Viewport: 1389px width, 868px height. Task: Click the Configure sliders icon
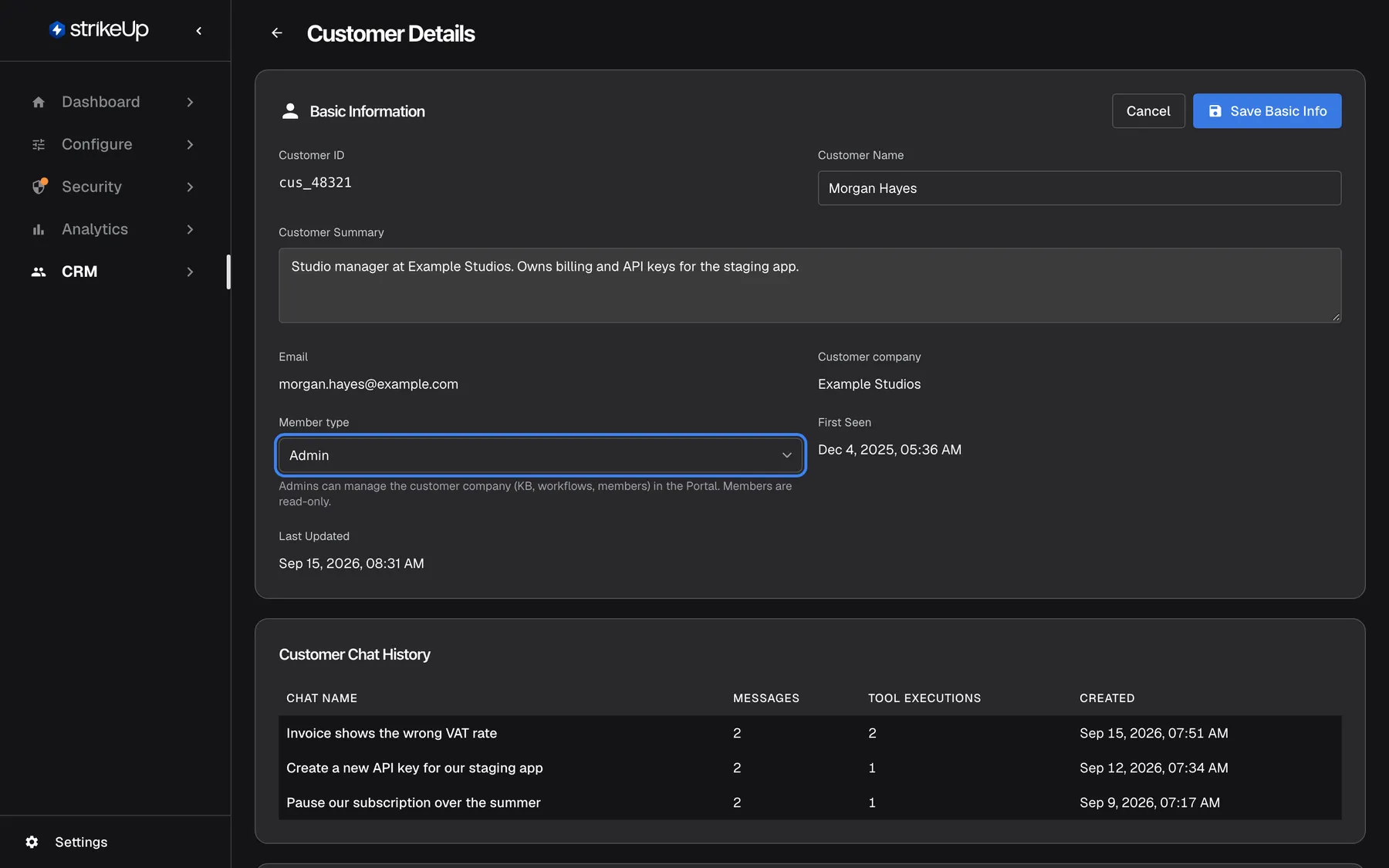[39, 144]
